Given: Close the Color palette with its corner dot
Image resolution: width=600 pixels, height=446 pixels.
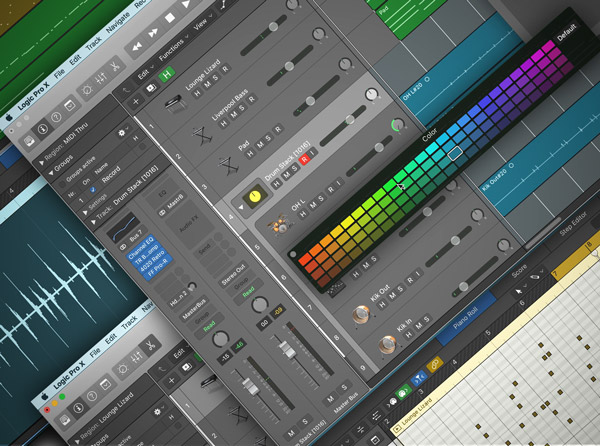Looking at the screenshot, I should pyautogui.click(x=293, y=254).
